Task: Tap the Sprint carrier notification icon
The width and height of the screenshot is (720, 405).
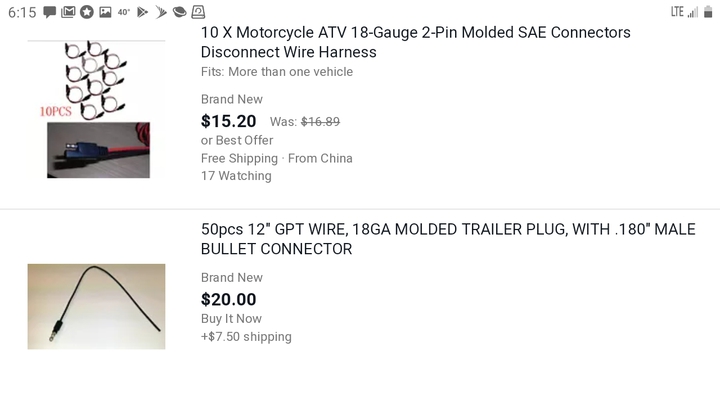Action: (161, 12)
